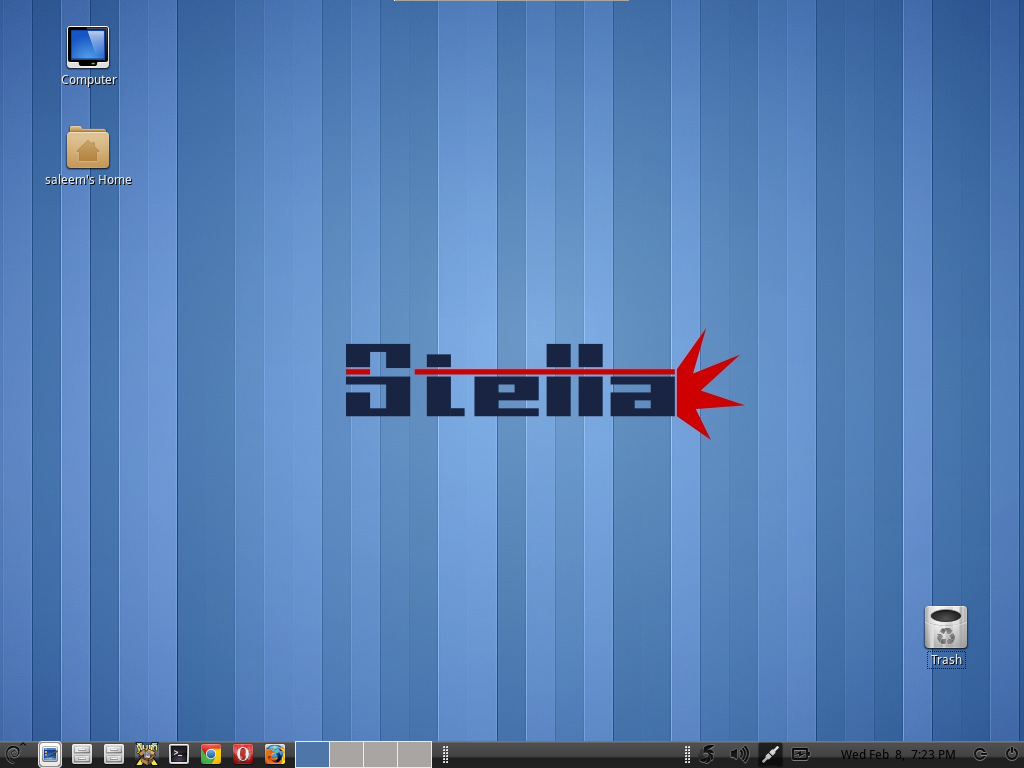This screenshot has height=768, width=1024.
Task: Switch to the third workspace
Action: (x=381, y=754)
